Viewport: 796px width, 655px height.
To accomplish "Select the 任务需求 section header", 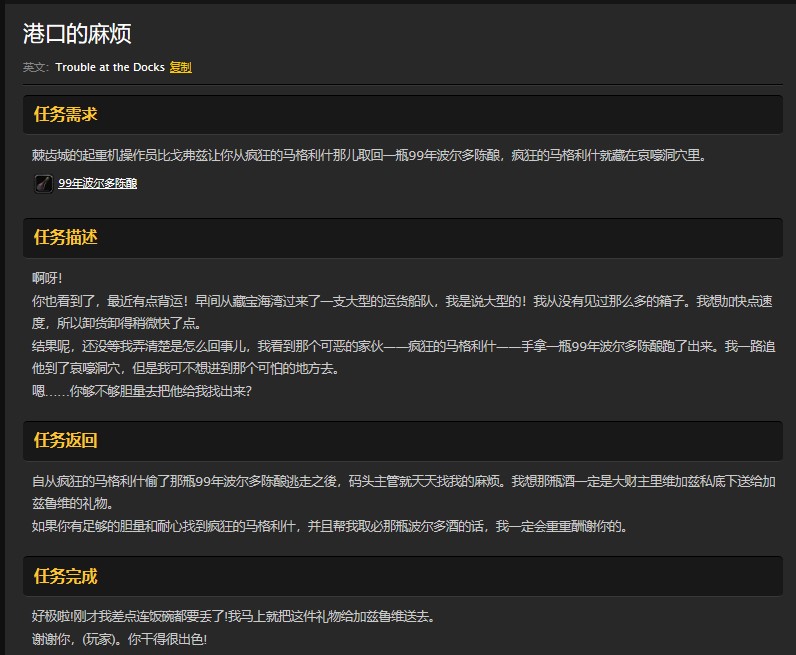I will tap(66, 114).
